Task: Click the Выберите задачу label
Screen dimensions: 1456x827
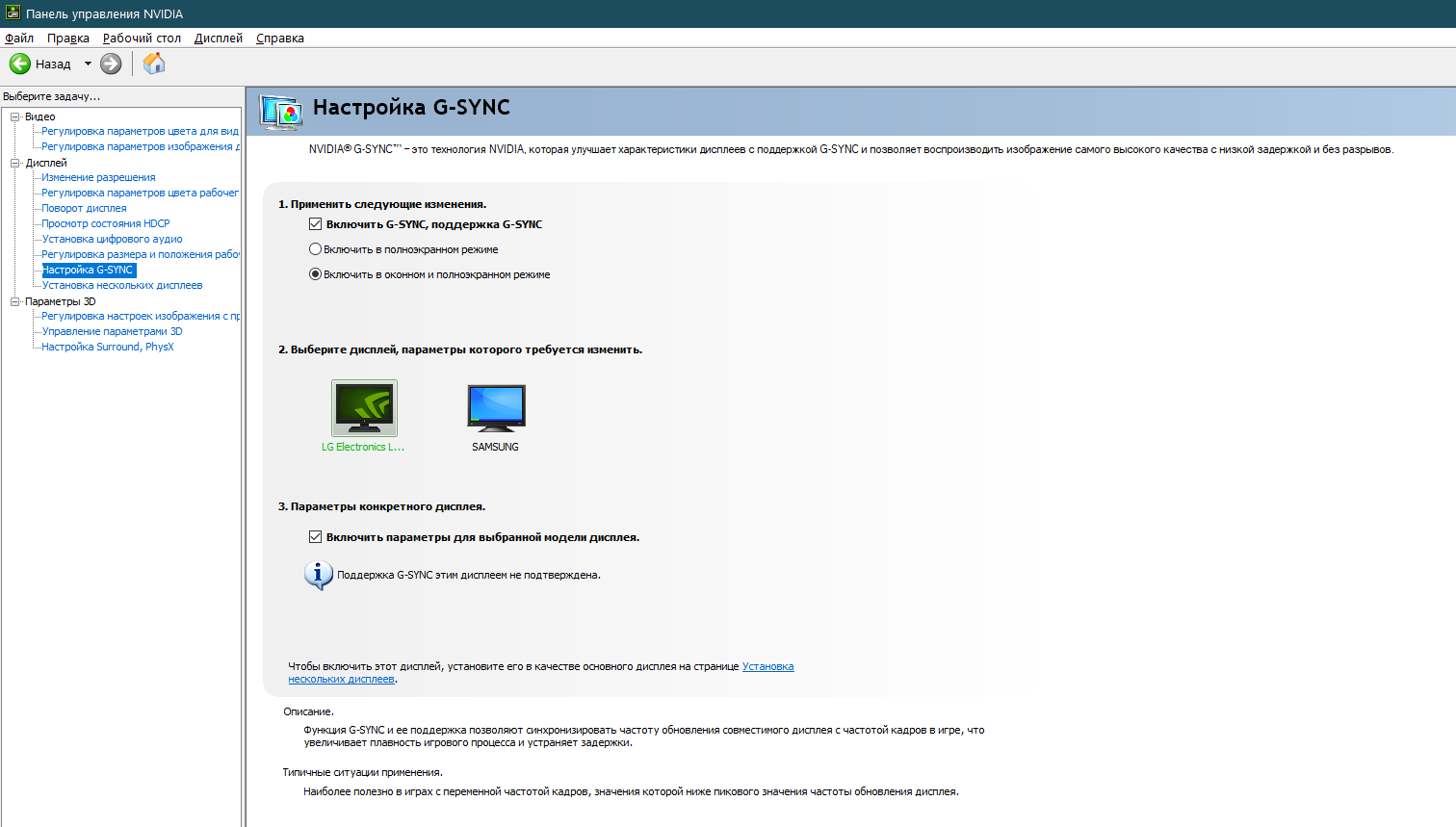Action: click(51, 96)
